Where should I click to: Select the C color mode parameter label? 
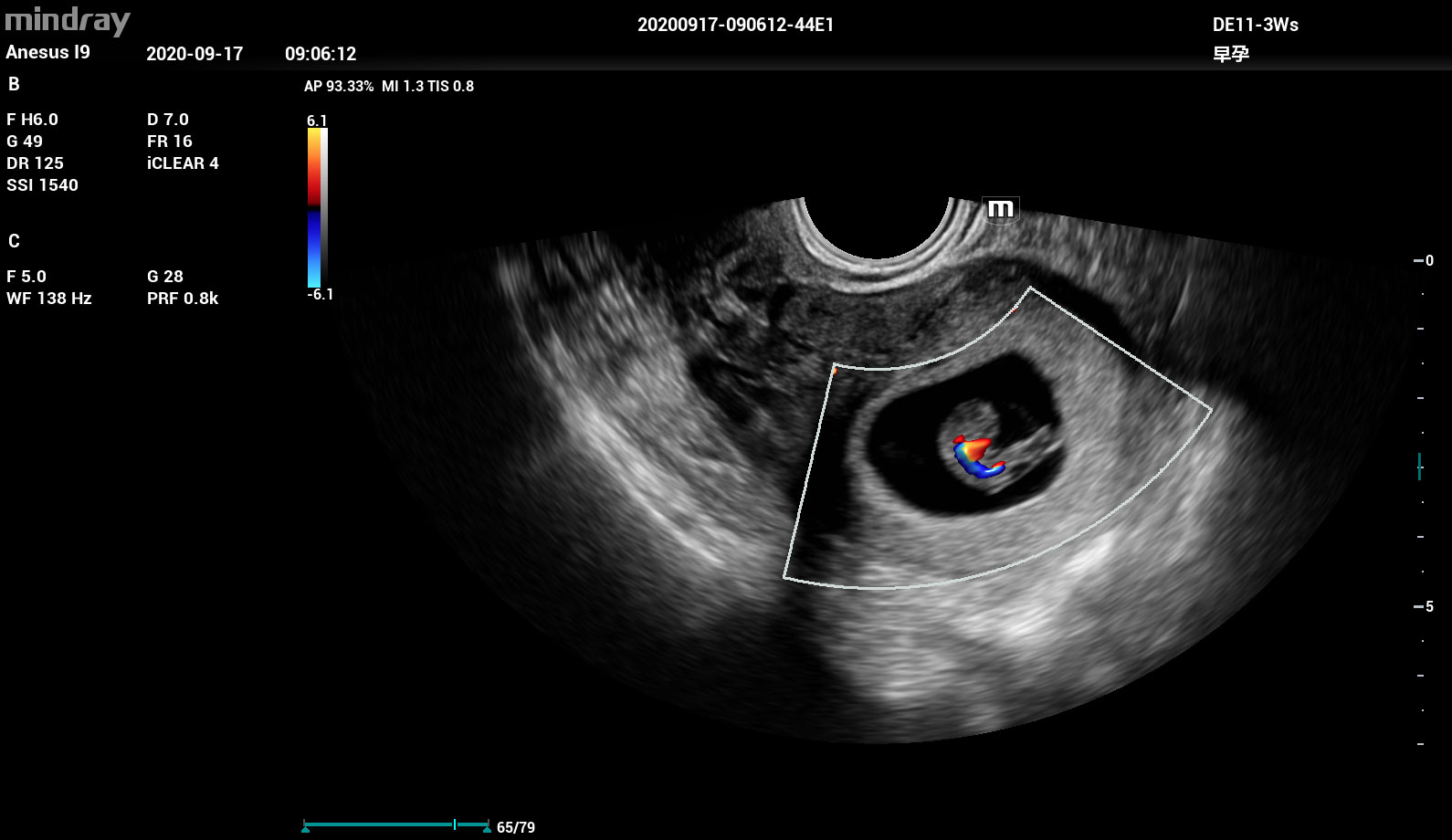(14, 241)
